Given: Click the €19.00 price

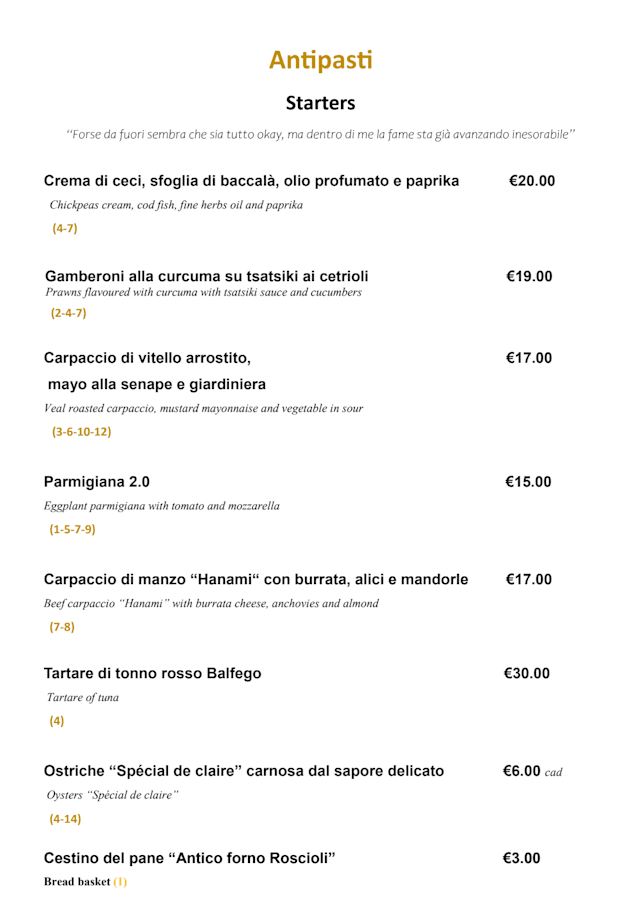Looking at the screenshot, I should (529, 276).
